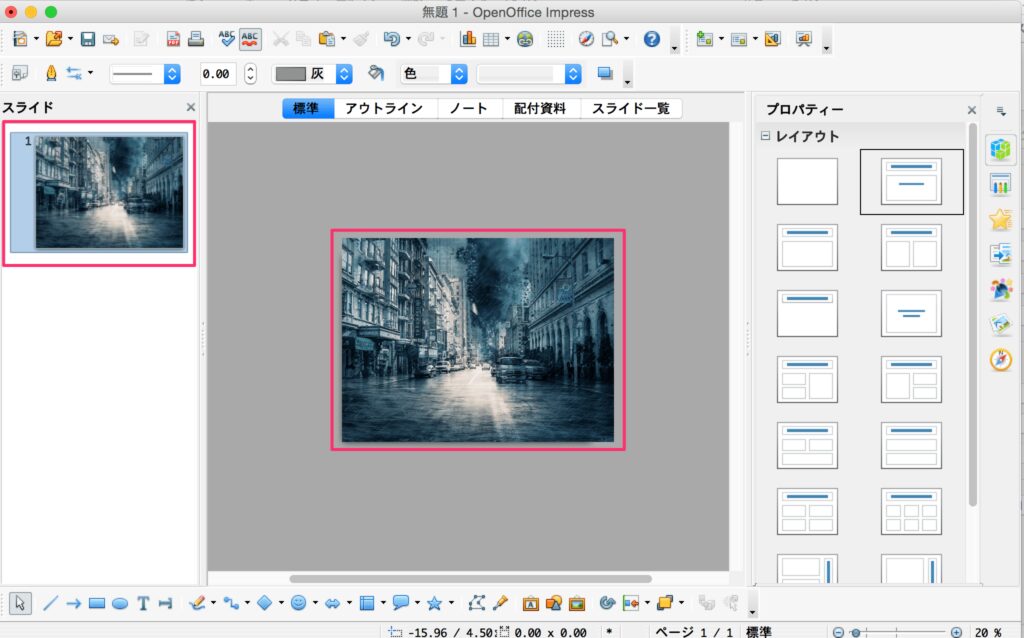Toggle grid display on the toolbar

tap(555, 40)
